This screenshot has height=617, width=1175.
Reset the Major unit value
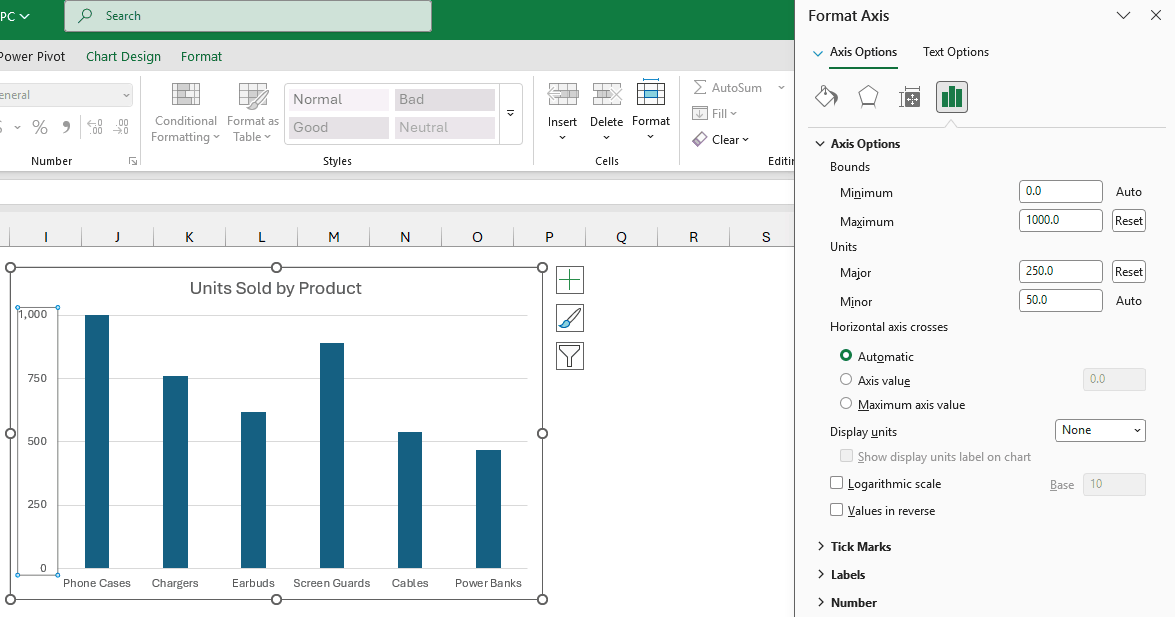(1129, 272)
